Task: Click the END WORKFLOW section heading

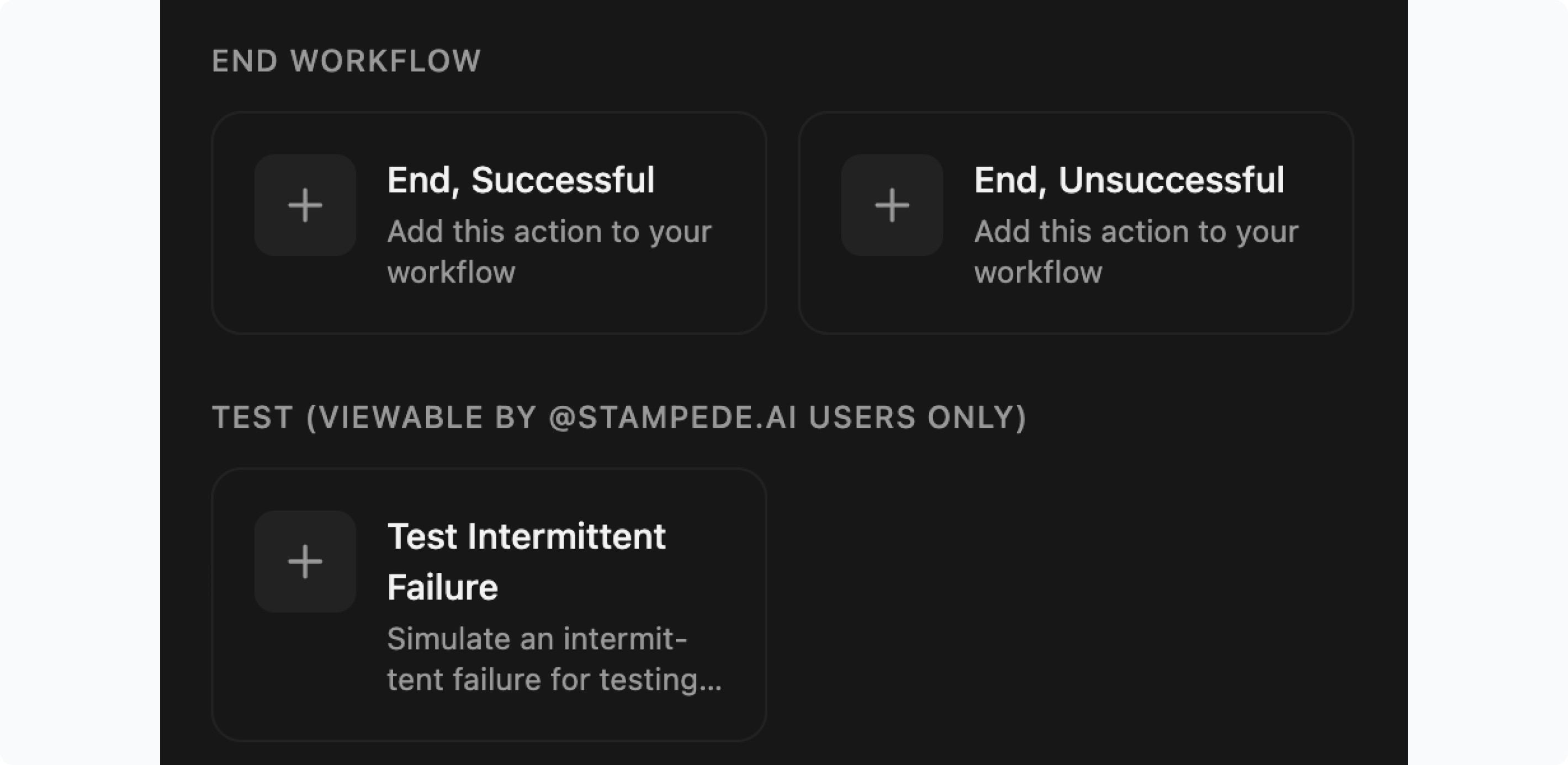Action: pos(346,61)
